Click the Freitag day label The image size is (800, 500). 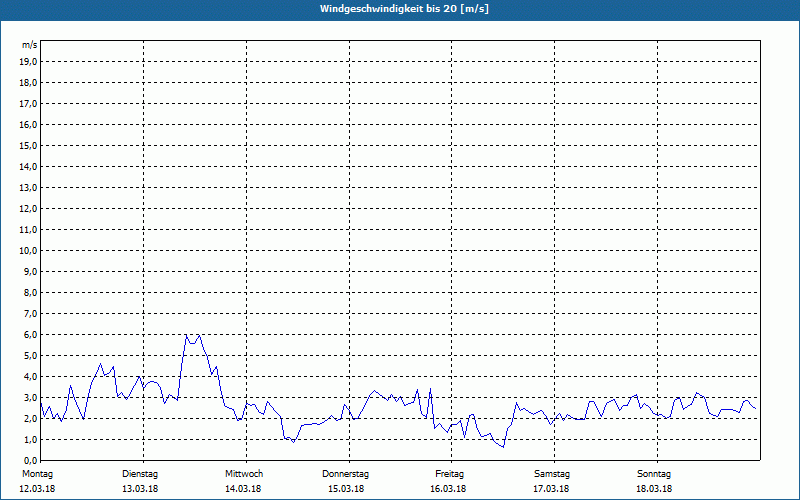pos(449,474)
